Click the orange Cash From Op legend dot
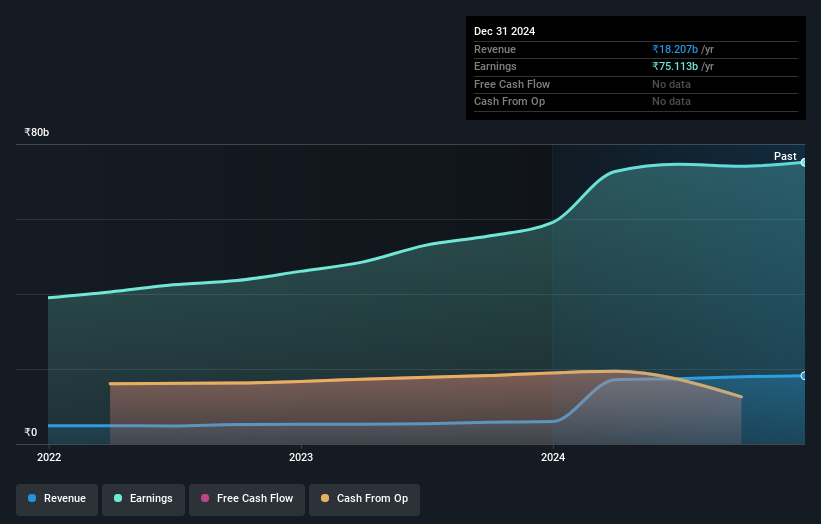Image resolution: width=821 pixels, height=524 pixels. pos(325,498)
